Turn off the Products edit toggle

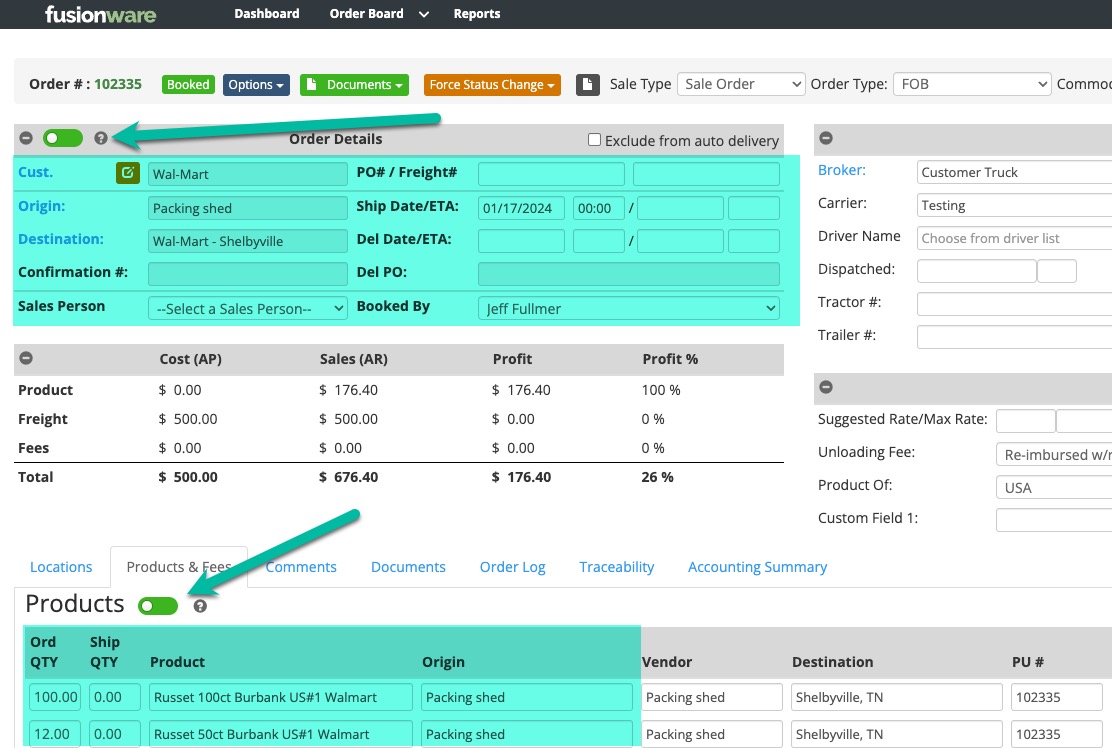click(157, 606)
